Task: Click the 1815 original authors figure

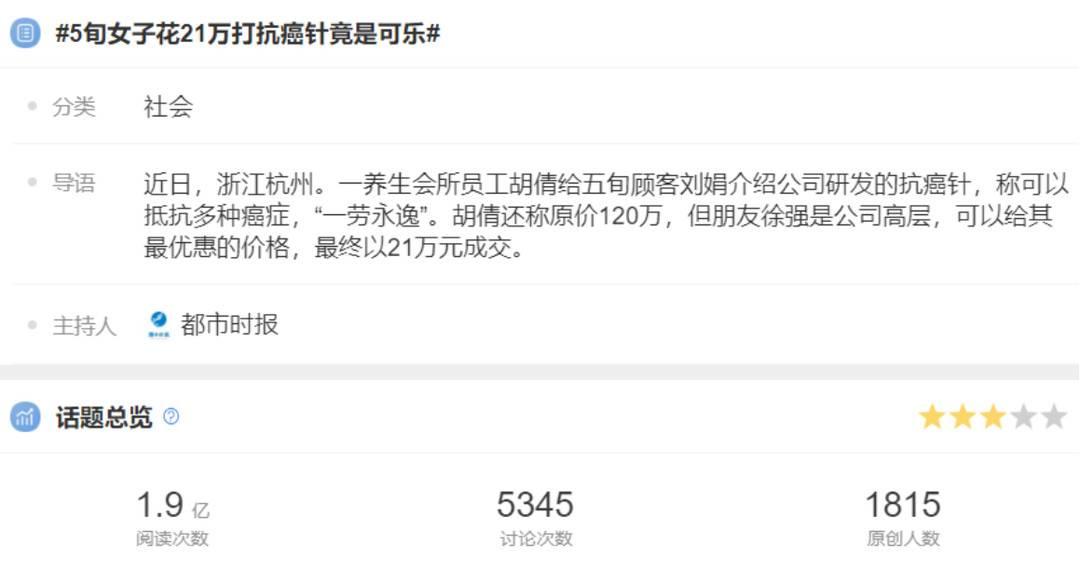Action: pyautogui.click(x=903, y=504)
